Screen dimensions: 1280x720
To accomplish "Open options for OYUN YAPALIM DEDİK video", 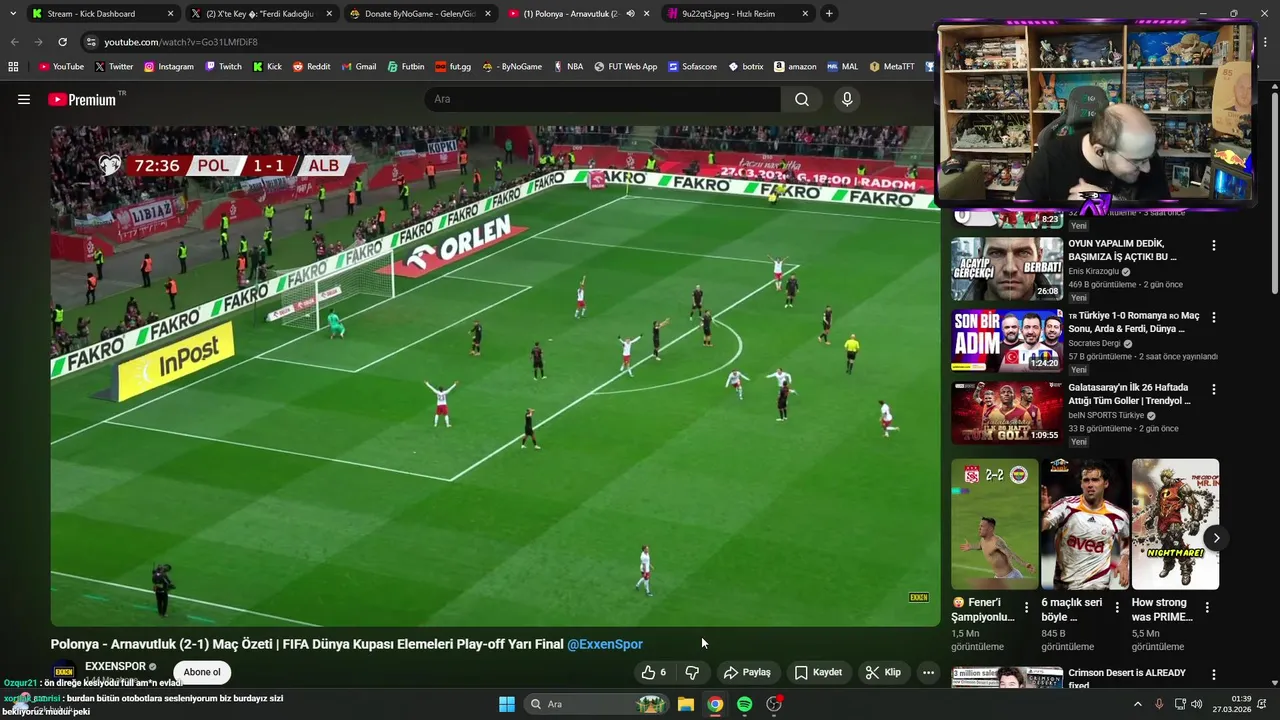I will coord(1214,245).
